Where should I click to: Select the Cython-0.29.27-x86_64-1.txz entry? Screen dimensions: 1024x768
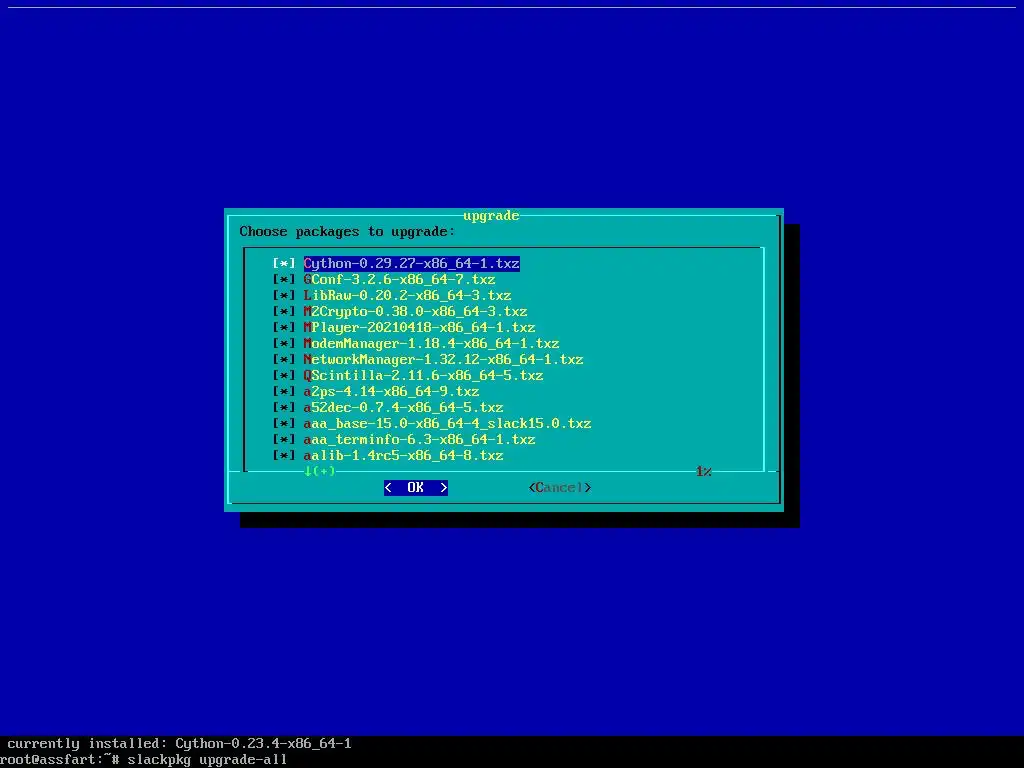(411, 263)
